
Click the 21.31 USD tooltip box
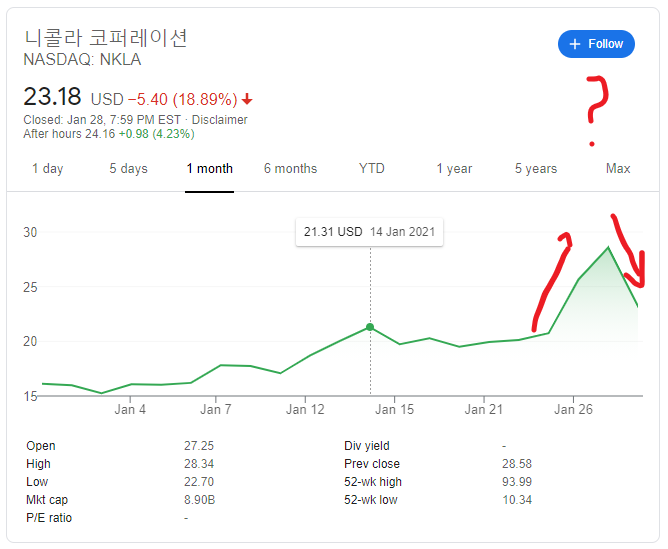coord(369,232)
